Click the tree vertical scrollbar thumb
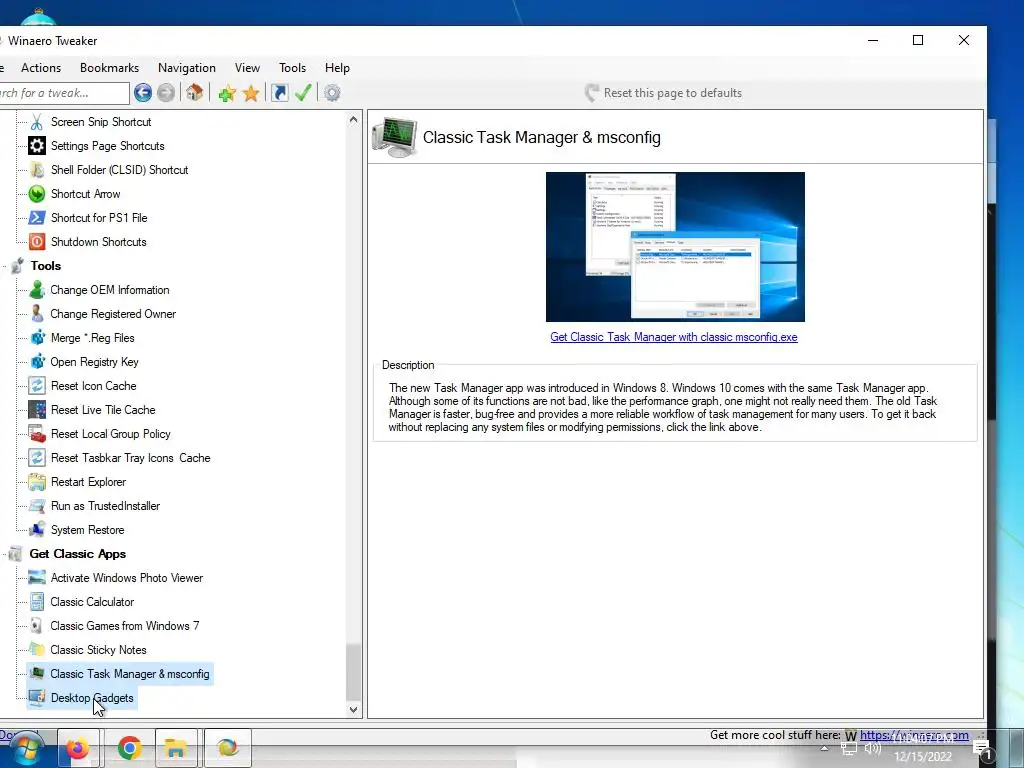Screen dimensions: 1024x768 (x=353, y=672)
